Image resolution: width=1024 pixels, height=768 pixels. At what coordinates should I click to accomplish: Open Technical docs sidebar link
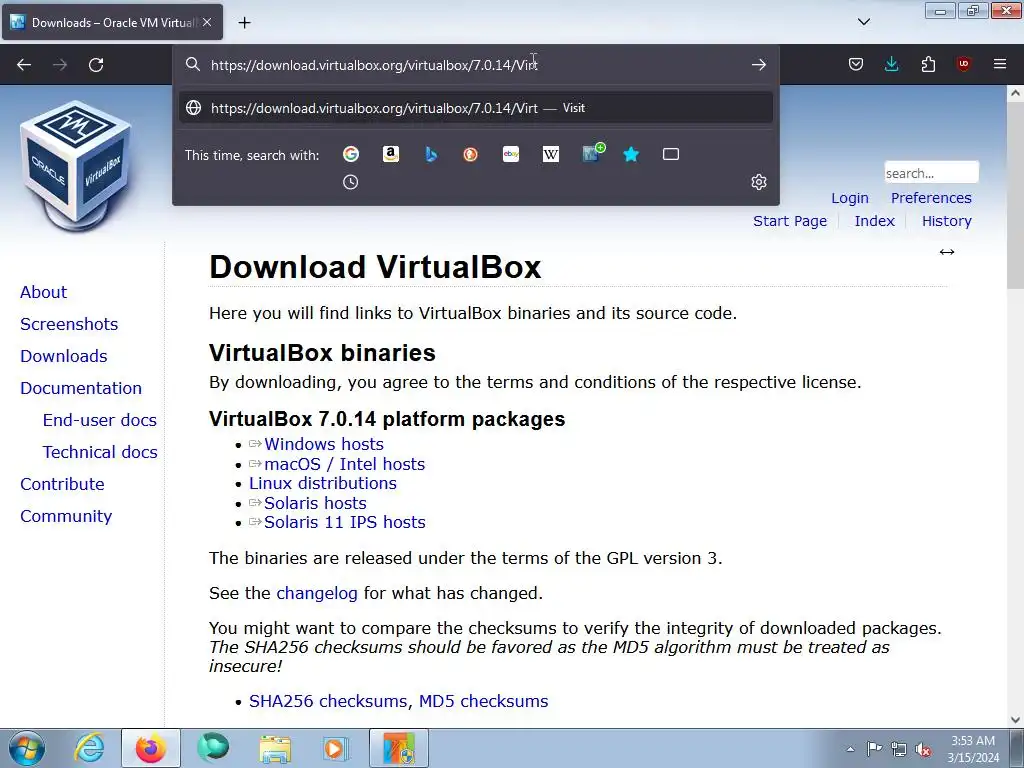(x=100, y=452)
